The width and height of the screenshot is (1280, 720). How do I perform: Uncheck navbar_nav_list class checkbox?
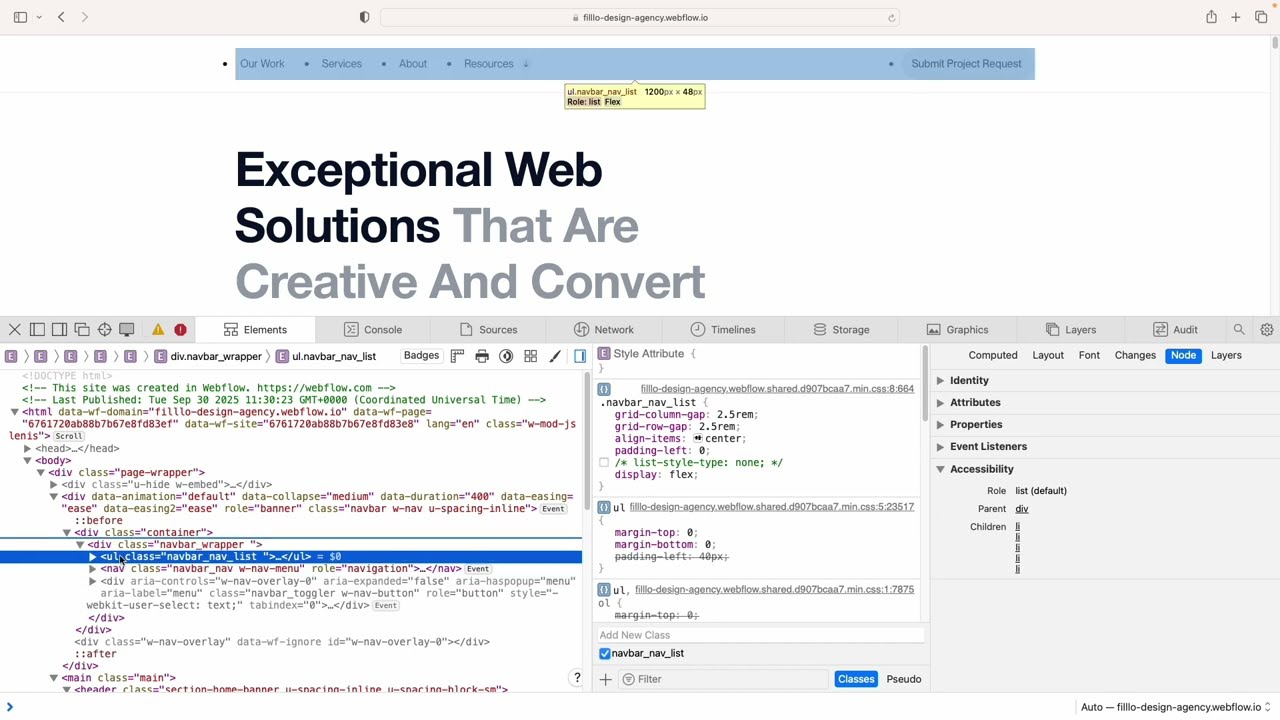point(605,653)
